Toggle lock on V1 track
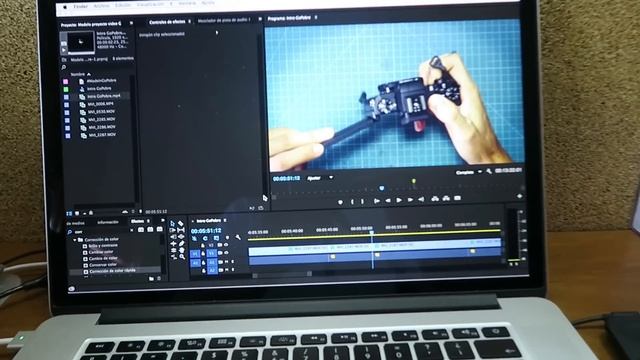The image size is (640, 360). (x=204, y=253)
